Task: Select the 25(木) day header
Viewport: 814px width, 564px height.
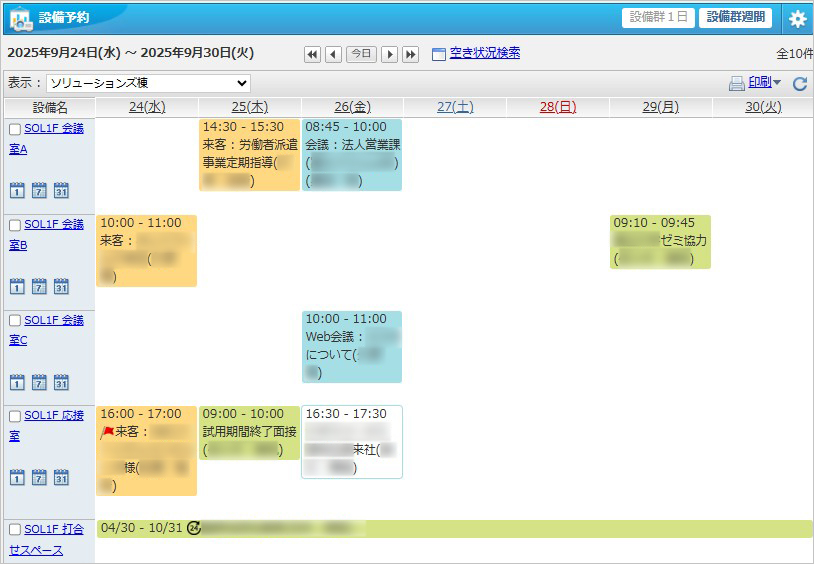Action: pos(250,107)
